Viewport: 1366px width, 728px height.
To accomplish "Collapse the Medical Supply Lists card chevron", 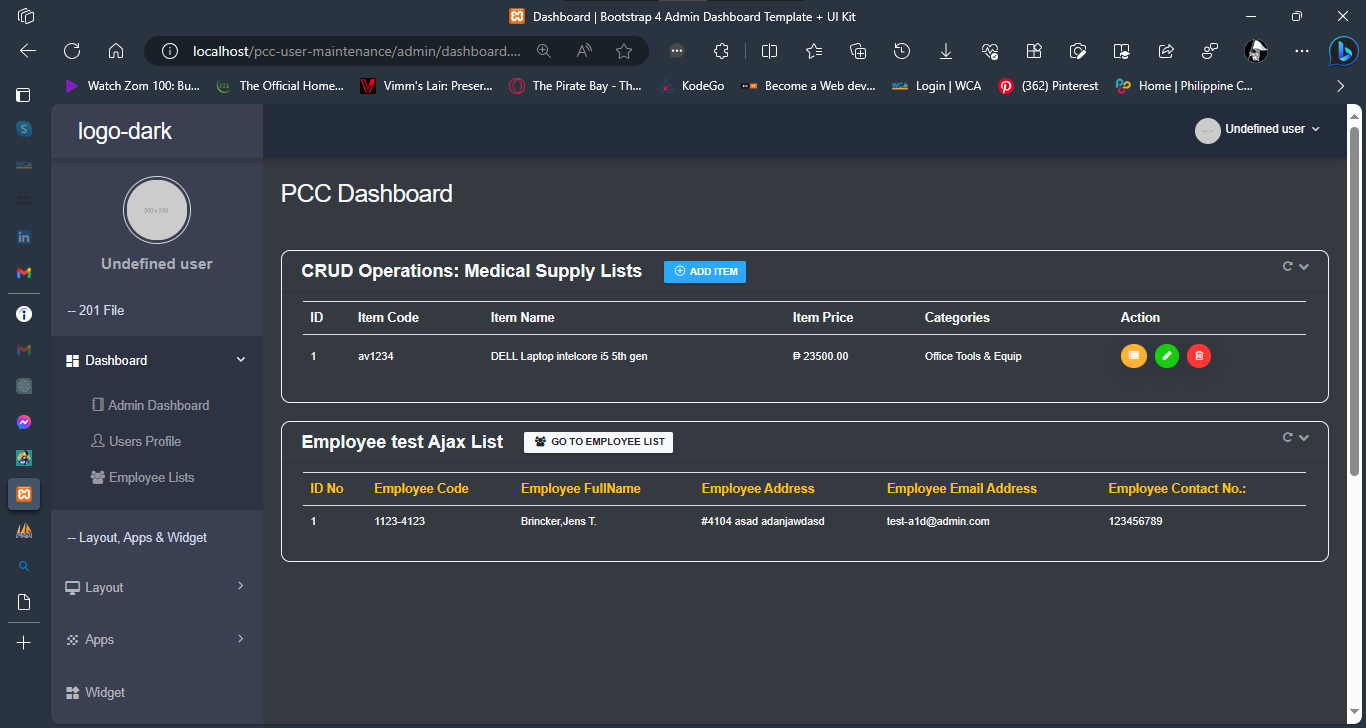I will 1304,267.
